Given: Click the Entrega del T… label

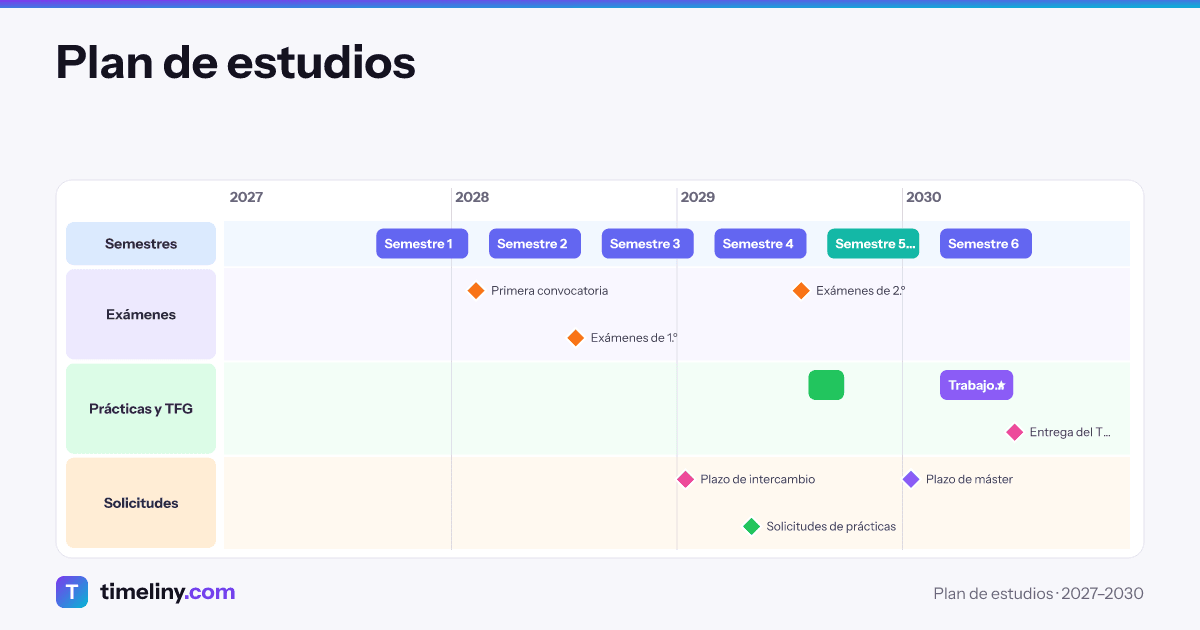Looking at the screenshot, I should [x=1070, y=432].
